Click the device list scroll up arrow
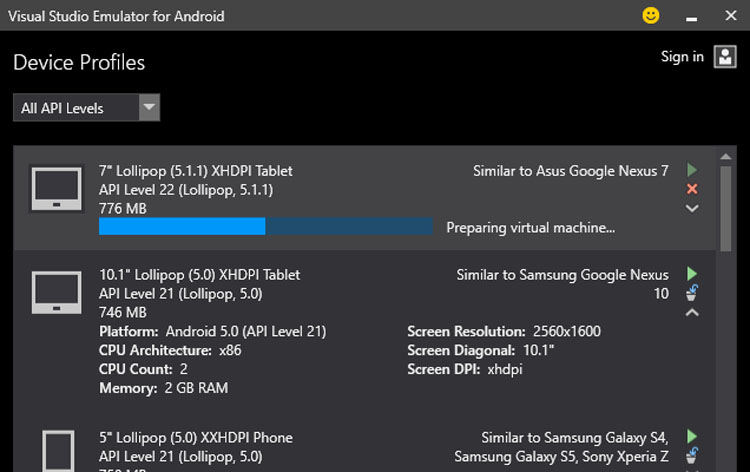The image size is (750, 472). click(x=726, y=156)
